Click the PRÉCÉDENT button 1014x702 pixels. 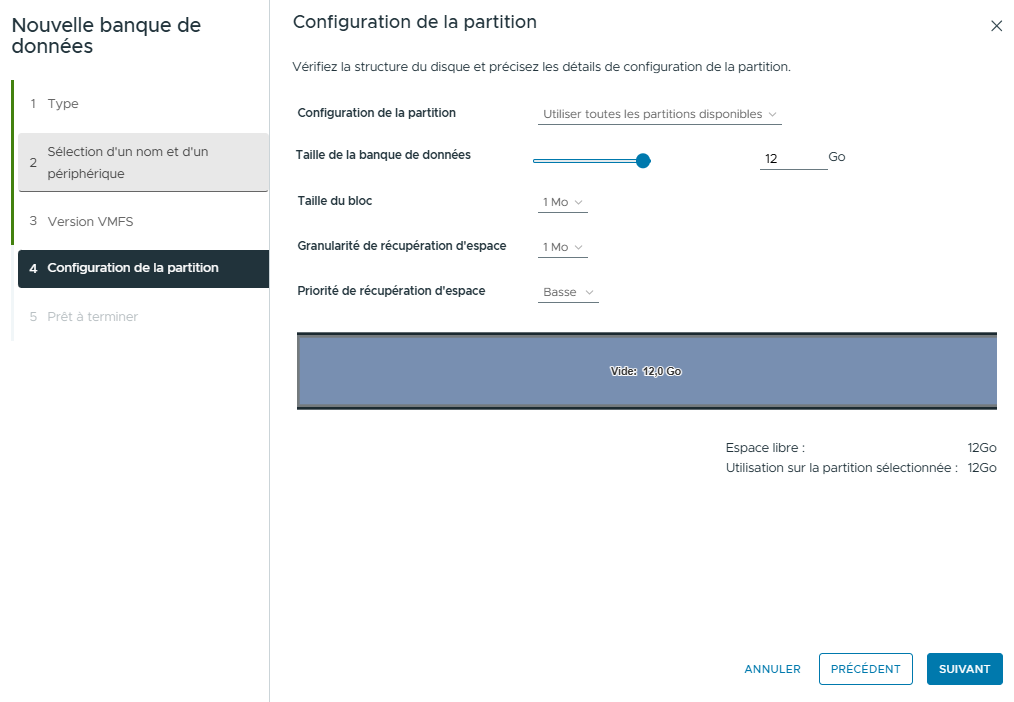click(865, 669)
